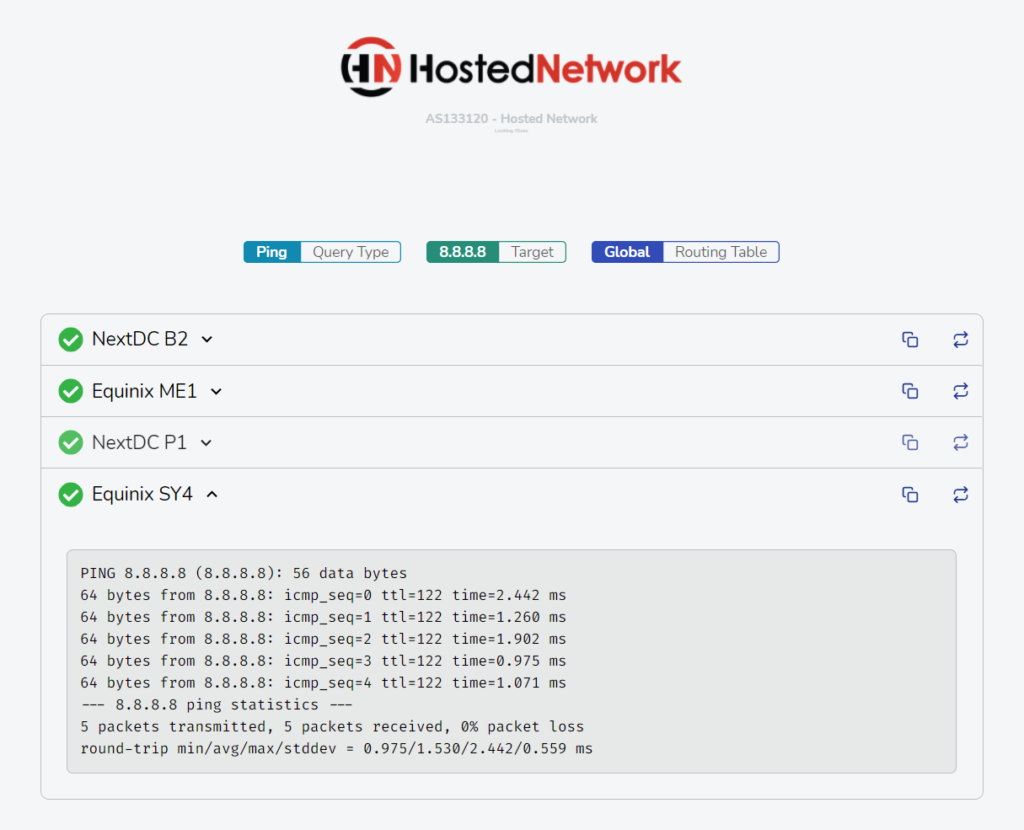Copy the Equinix SY4 output
The image size is (1024, 830).
(910, 494)
